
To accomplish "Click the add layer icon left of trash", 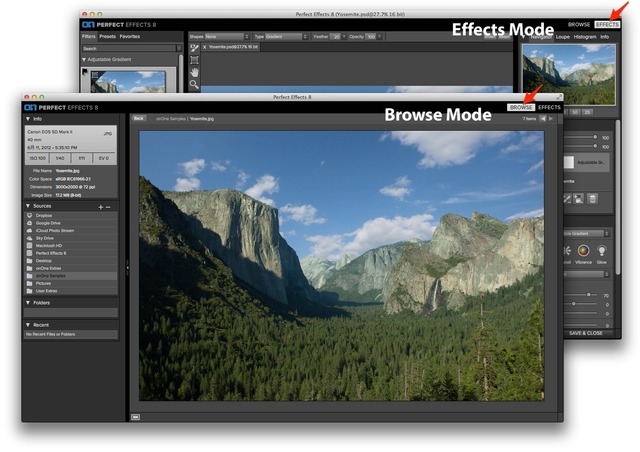I will 578,199.
